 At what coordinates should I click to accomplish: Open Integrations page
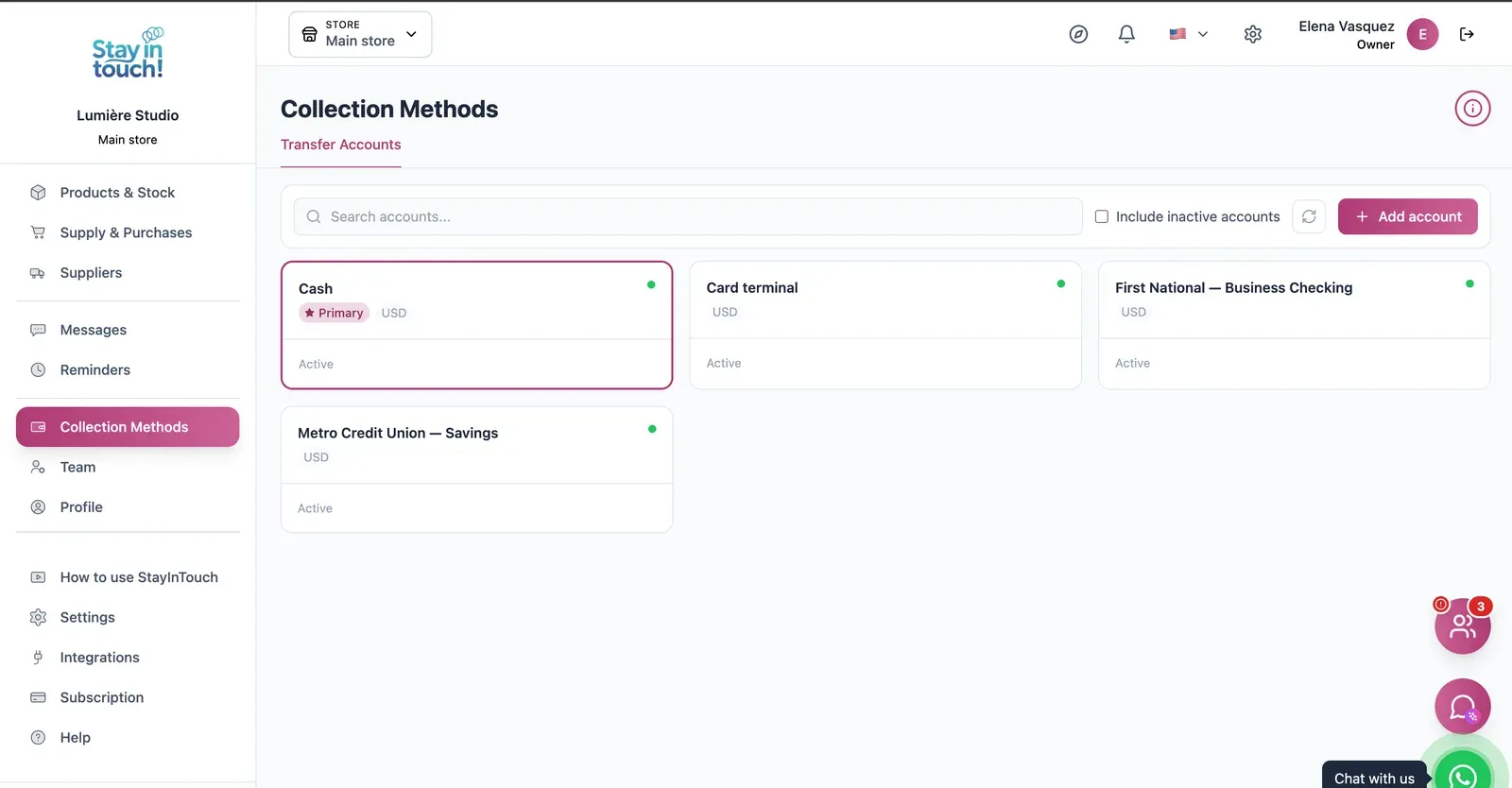(x=128, y=658)
